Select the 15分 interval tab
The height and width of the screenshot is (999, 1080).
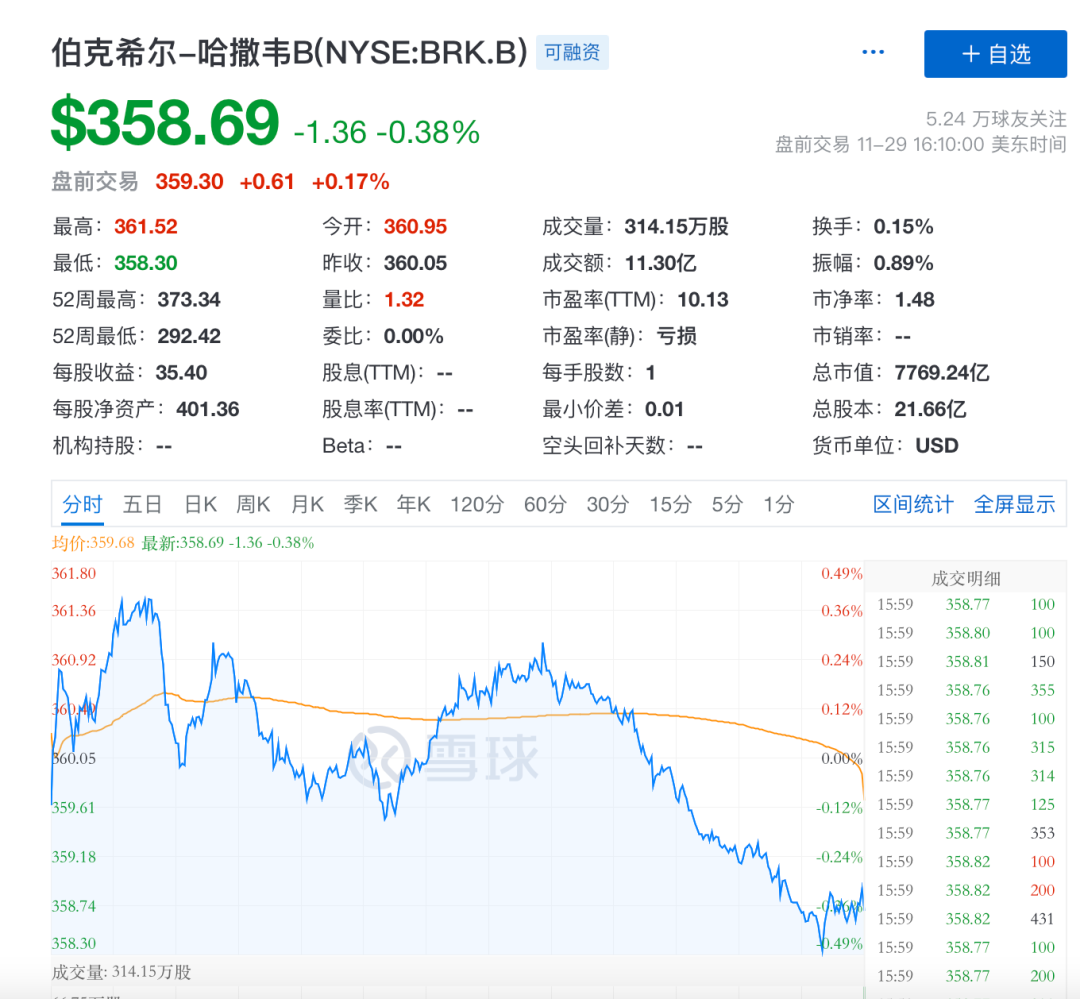click(670, 505)
